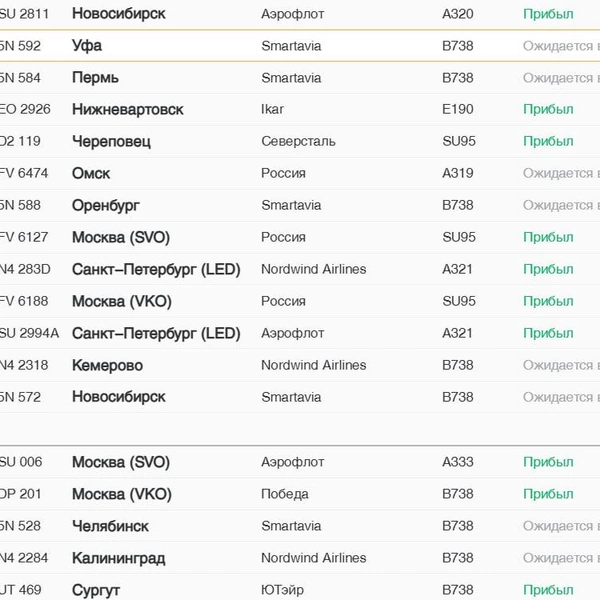Select the Победа airline name
The image size is (600, 600).
pos(284,494)
